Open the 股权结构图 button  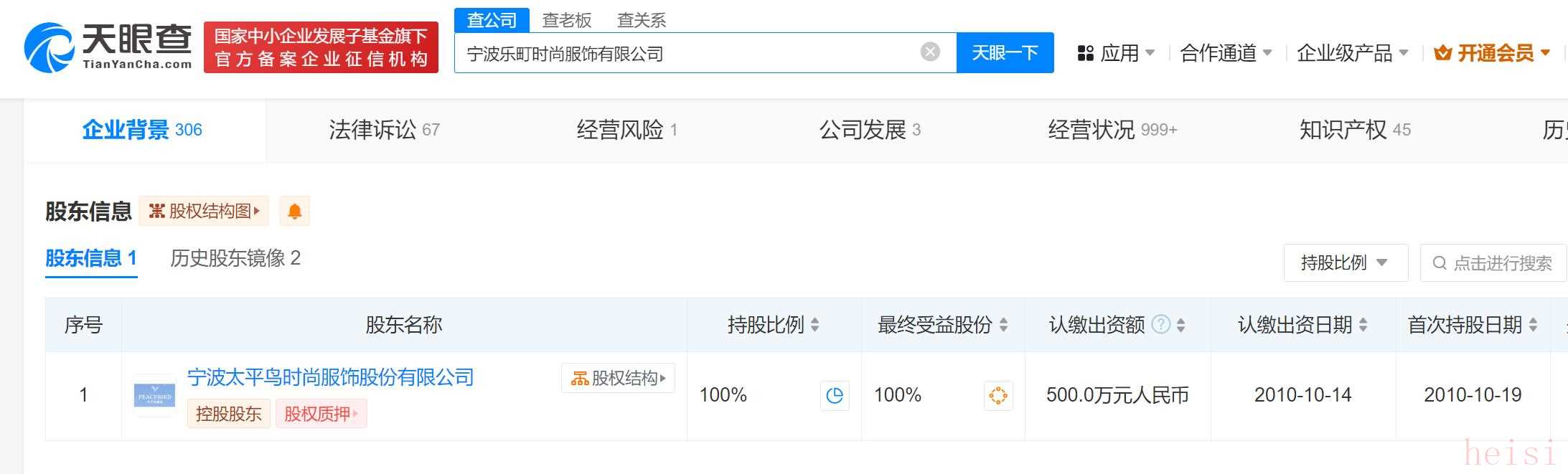click(x=204, y=212)
